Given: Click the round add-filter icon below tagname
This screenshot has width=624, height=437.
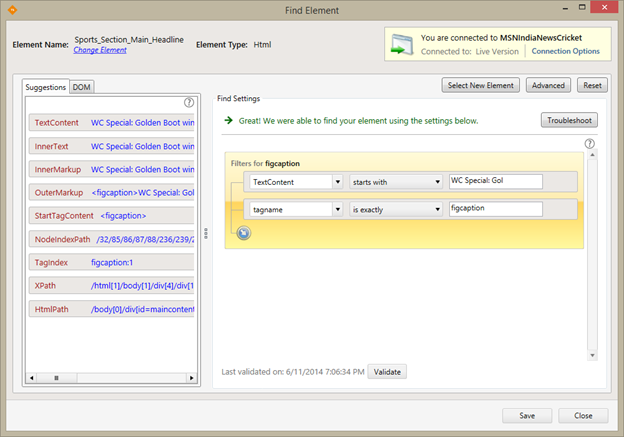Looking at the screenshot, I should [x=243, y=233].
